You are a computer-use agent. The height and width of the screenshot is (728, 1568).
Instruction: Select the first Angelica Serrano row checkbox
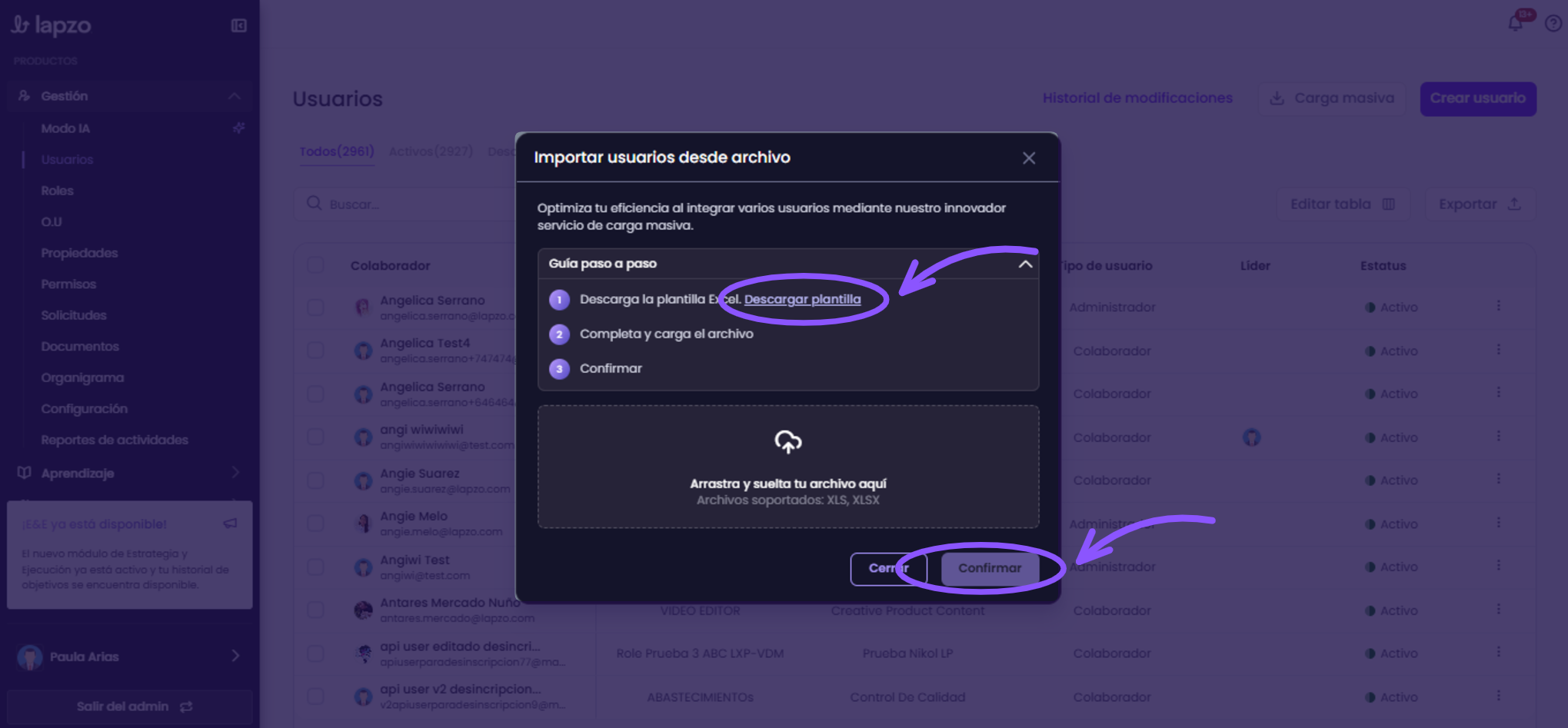pos(315,307)
